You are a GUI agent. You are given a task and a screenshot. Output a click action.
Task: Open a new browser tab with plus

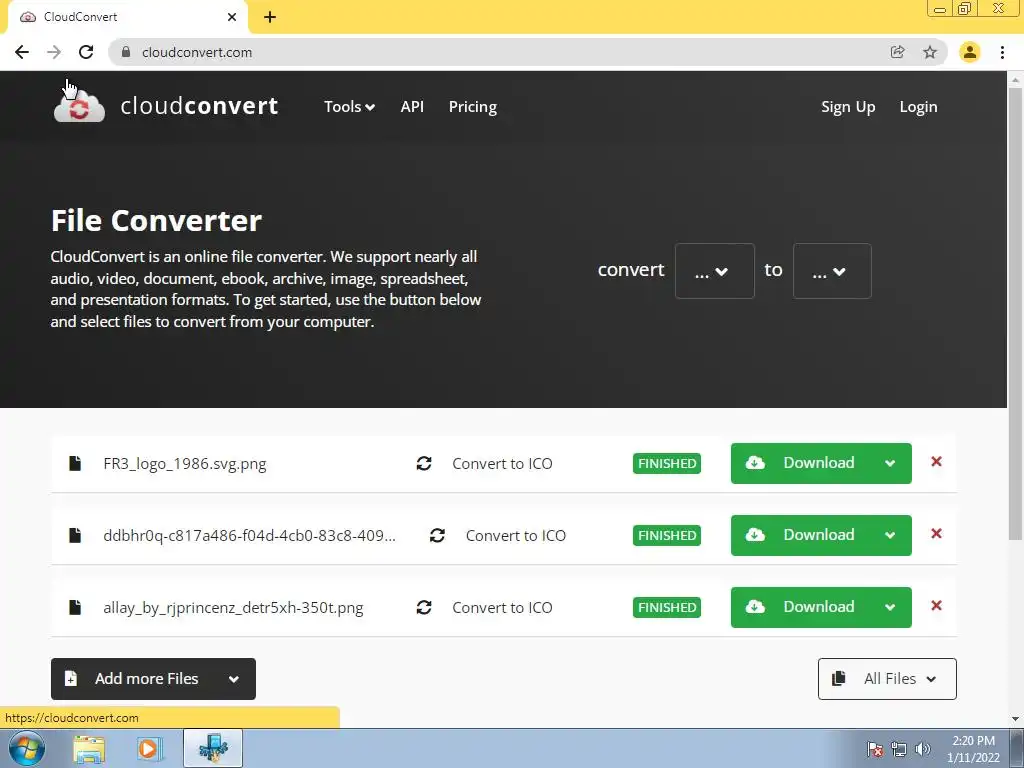pos(270,17)
